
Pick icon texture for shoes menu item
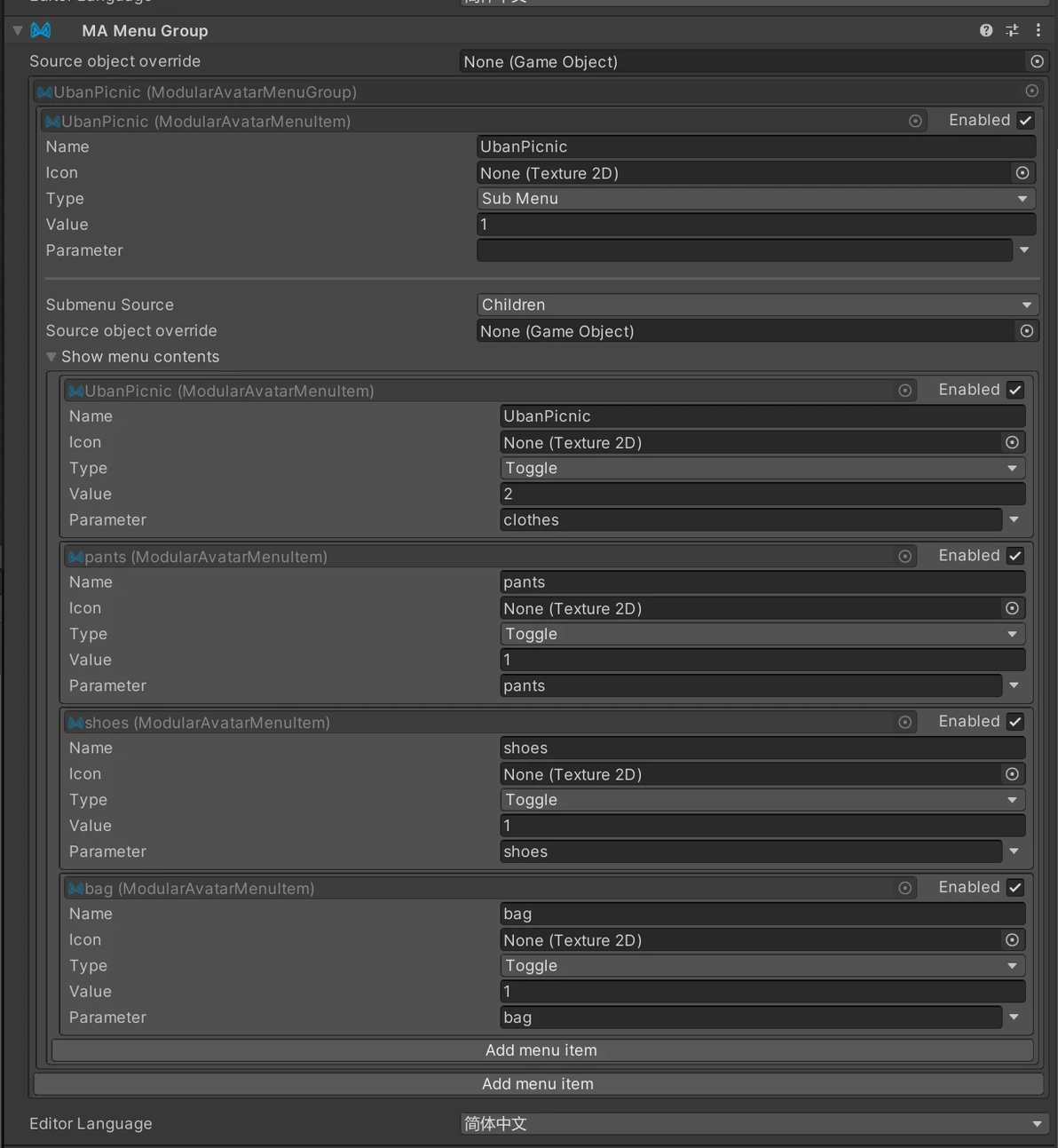click(x=1012, y=774)
